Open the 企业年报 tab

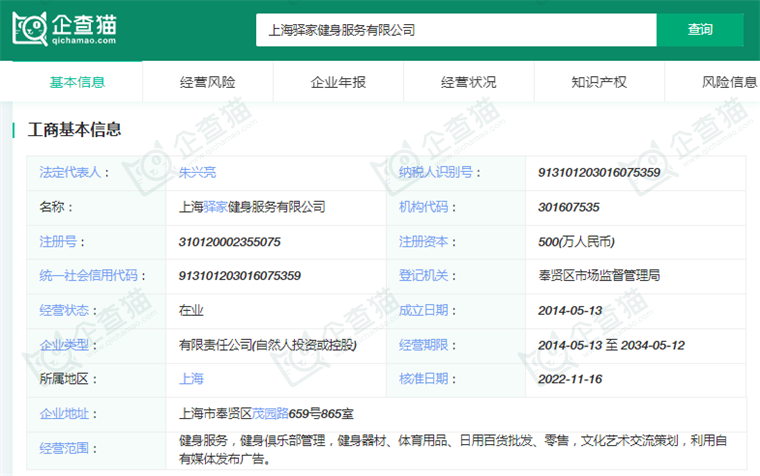(338, 82)
